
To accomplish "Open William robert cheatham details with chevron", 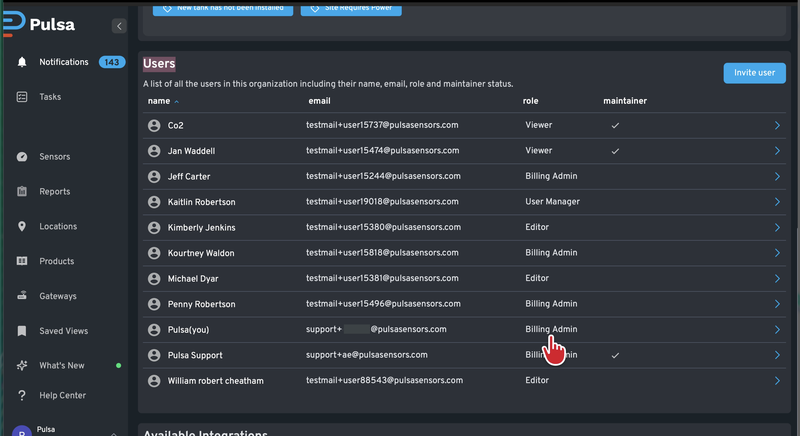I will (x=777, y=380).
